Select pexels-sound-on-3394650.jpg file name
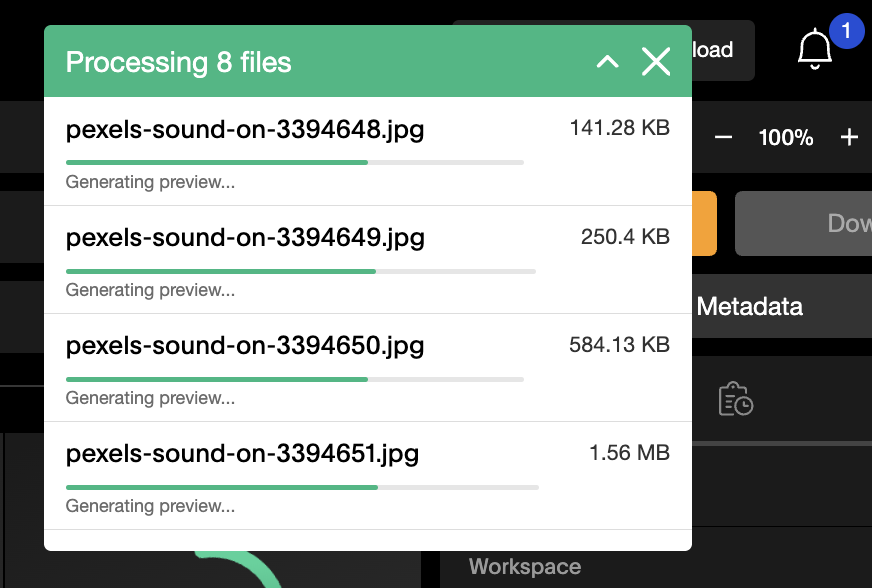 point(245,346)
